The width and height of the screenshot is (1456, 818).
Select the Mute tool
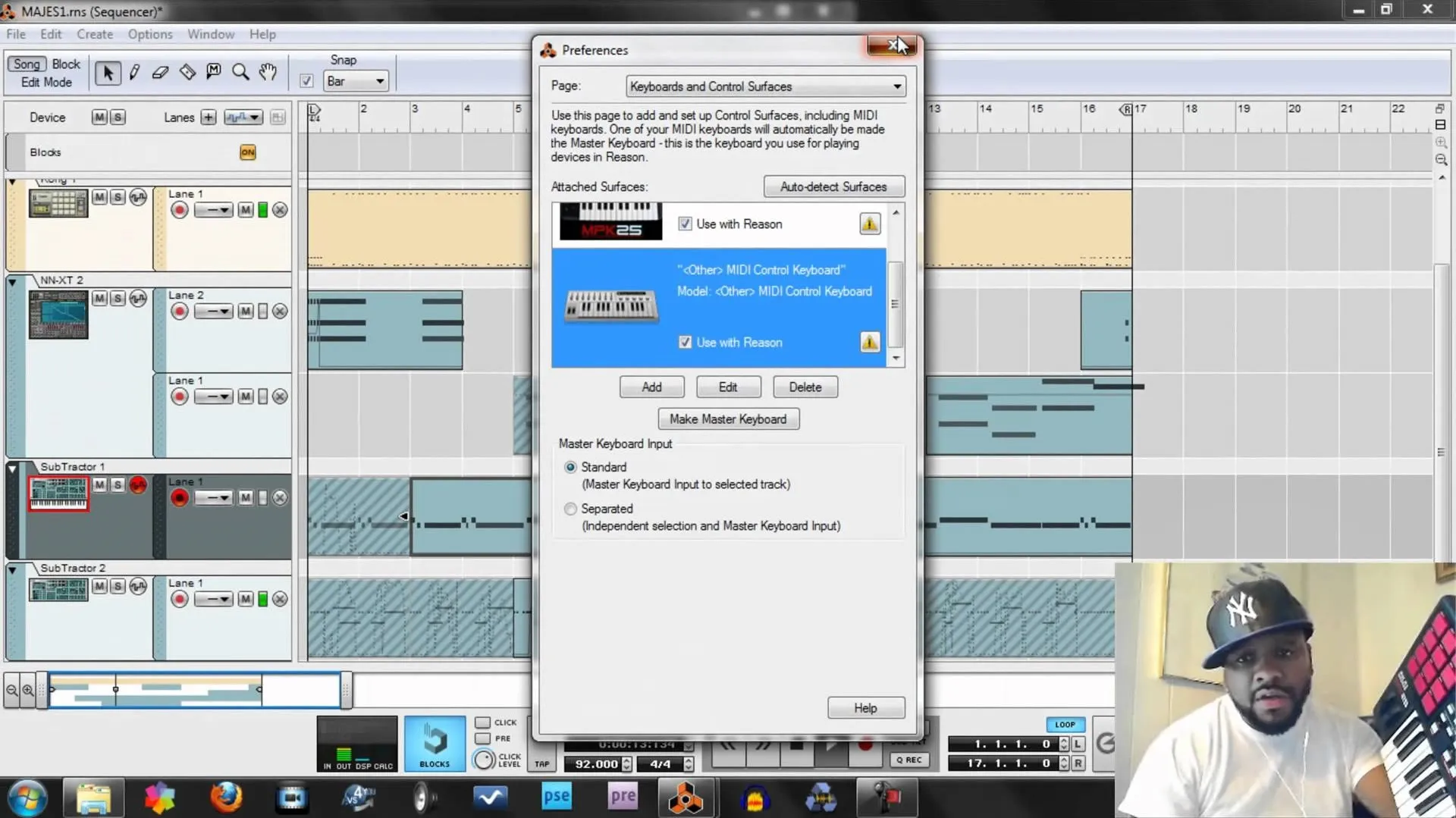(214, 72)
